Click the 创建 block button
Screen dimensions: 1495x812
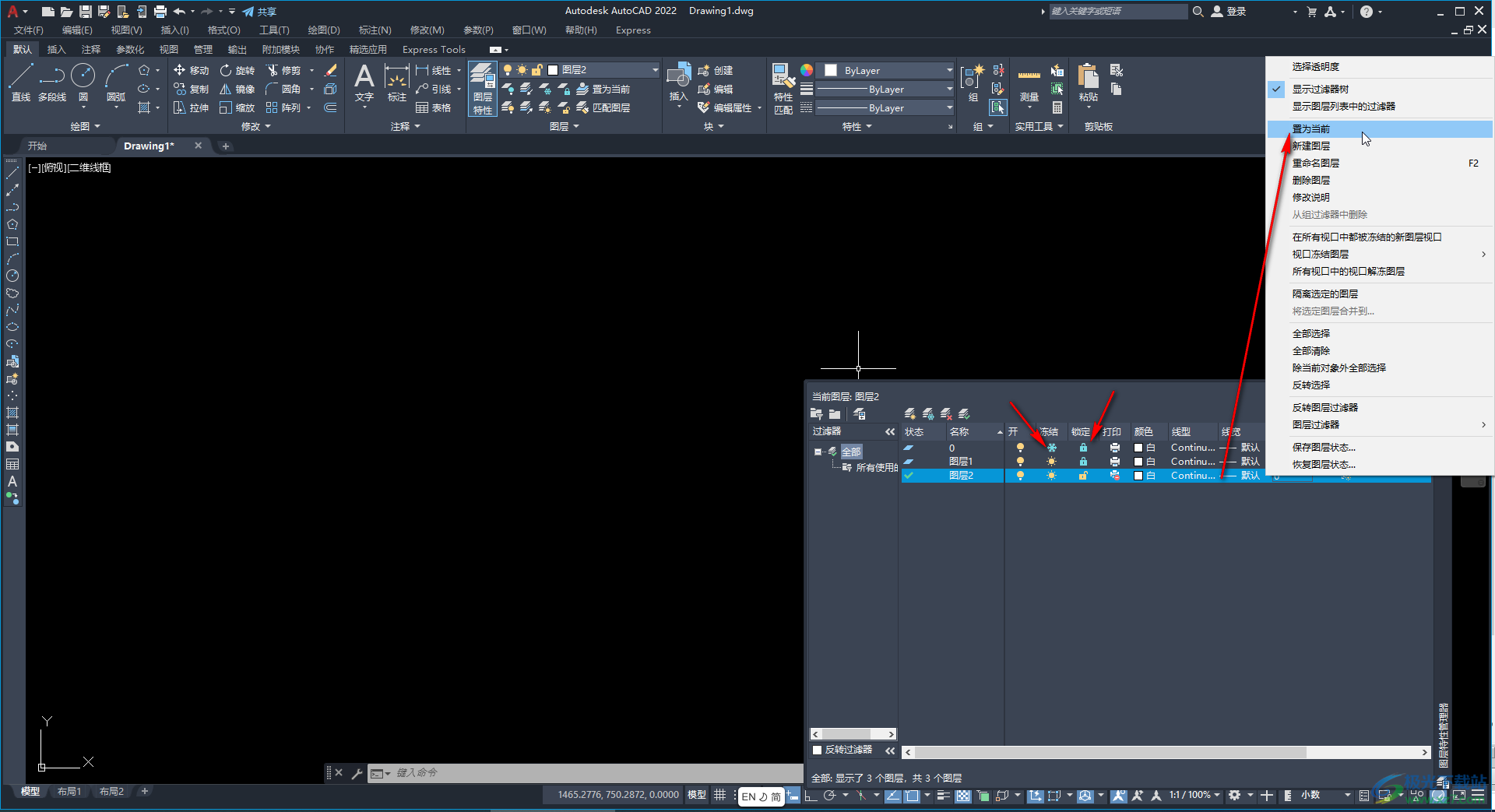(x=716, y=70)
